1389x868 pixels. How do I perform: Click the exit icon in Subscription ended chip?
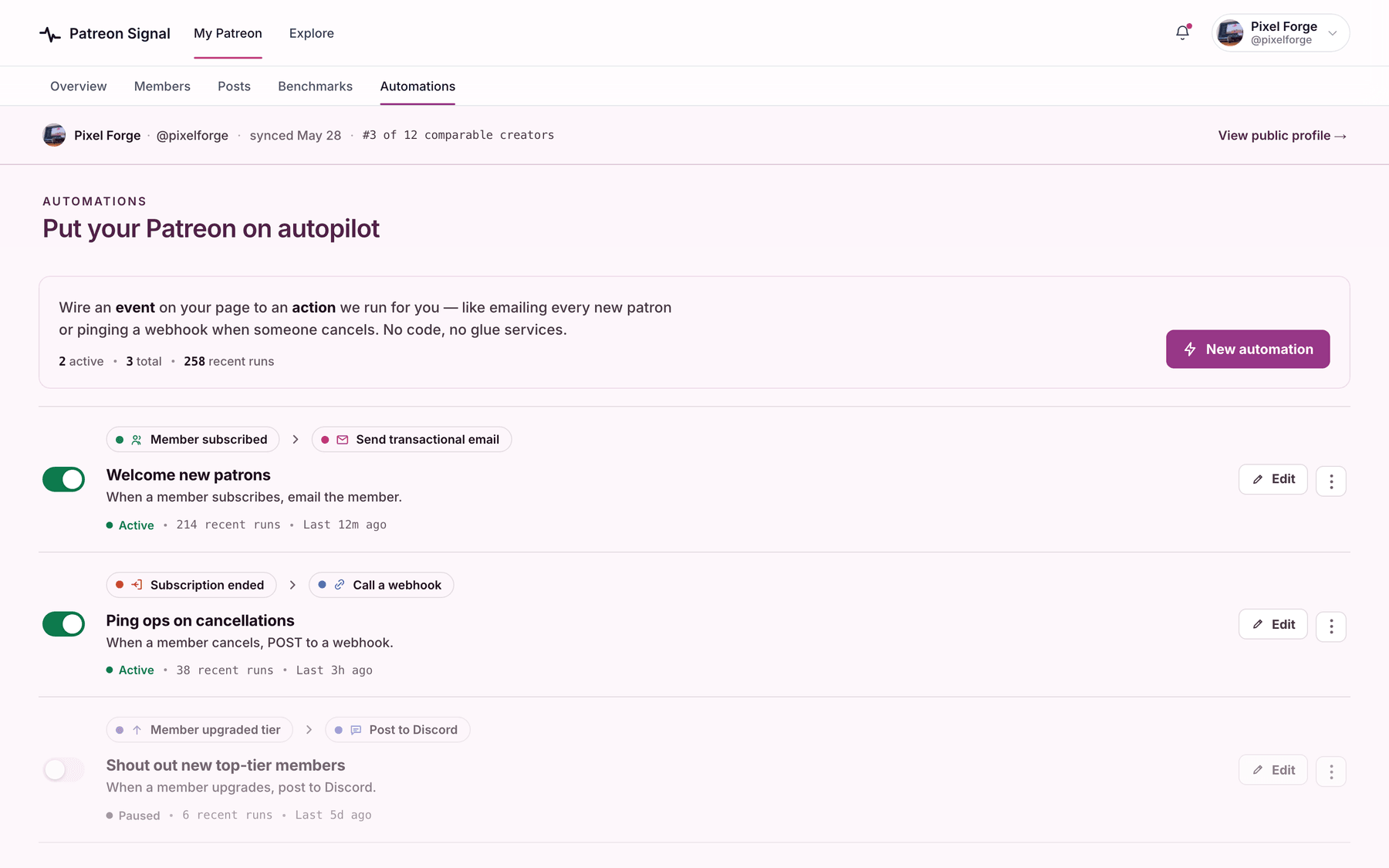(137, 585)
